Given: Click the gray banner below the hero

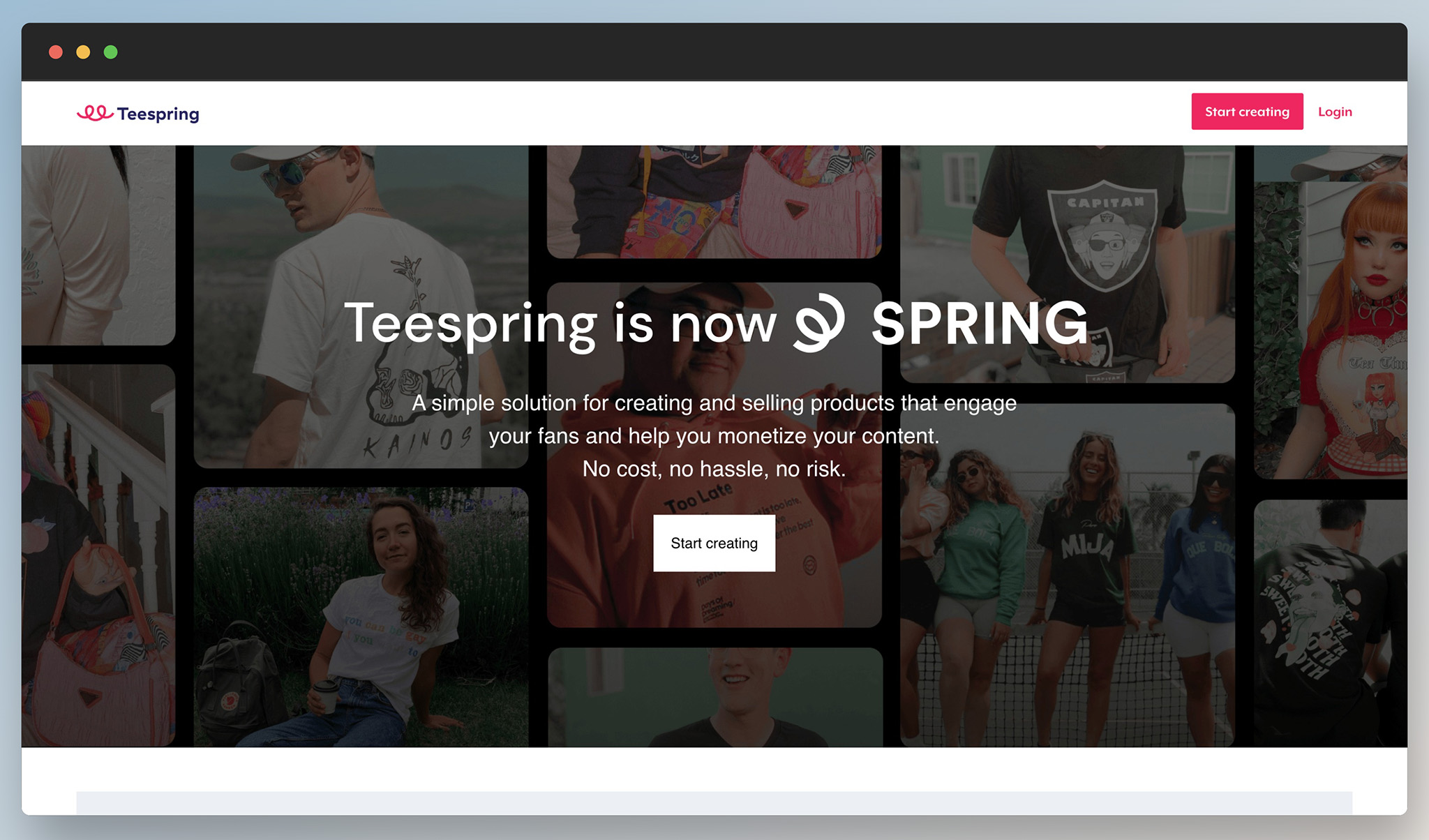Looking at the screenshot, I should coord(714,802).
